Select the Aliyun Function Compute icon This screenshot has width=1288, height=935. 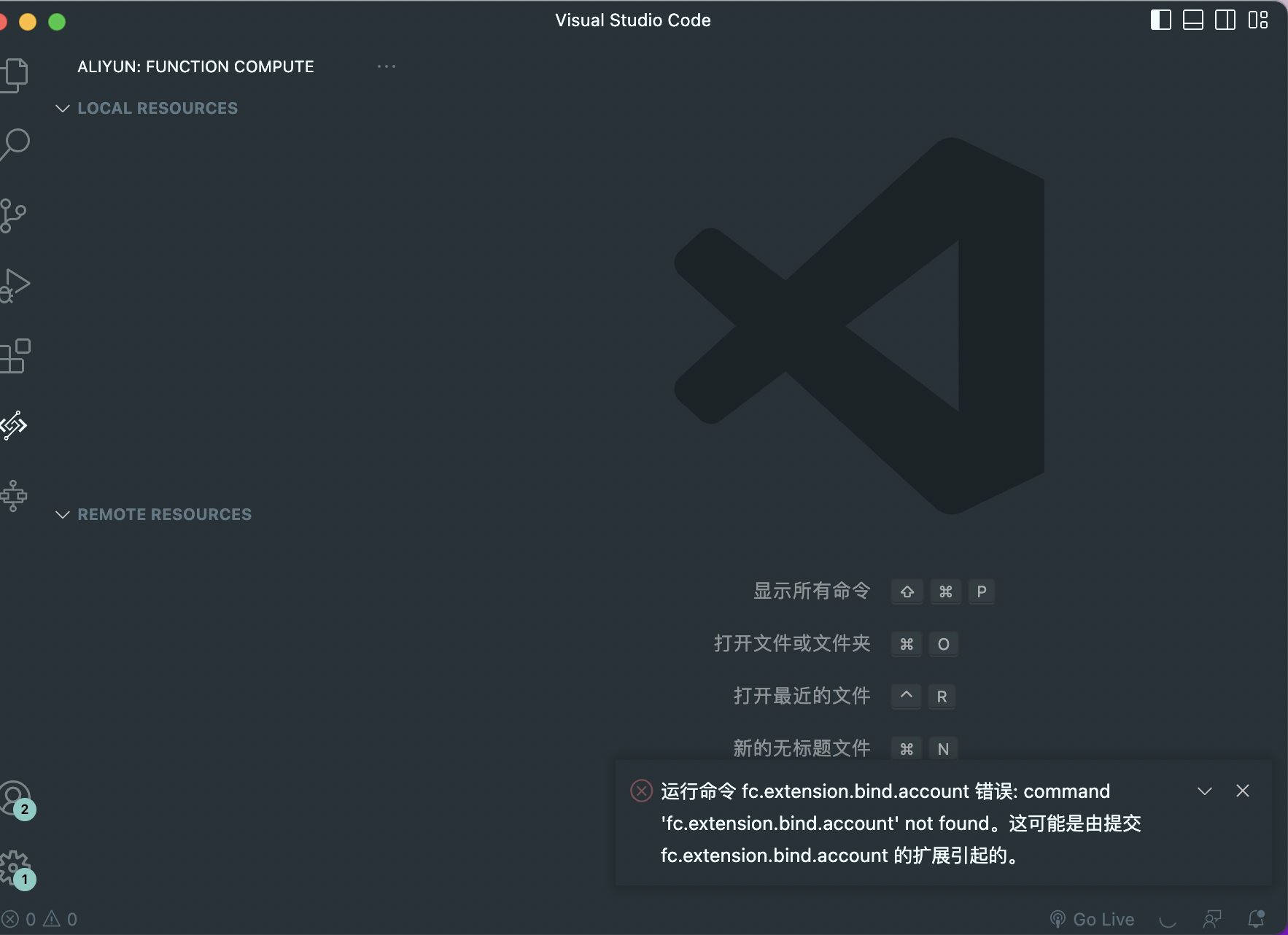point(13,425)
